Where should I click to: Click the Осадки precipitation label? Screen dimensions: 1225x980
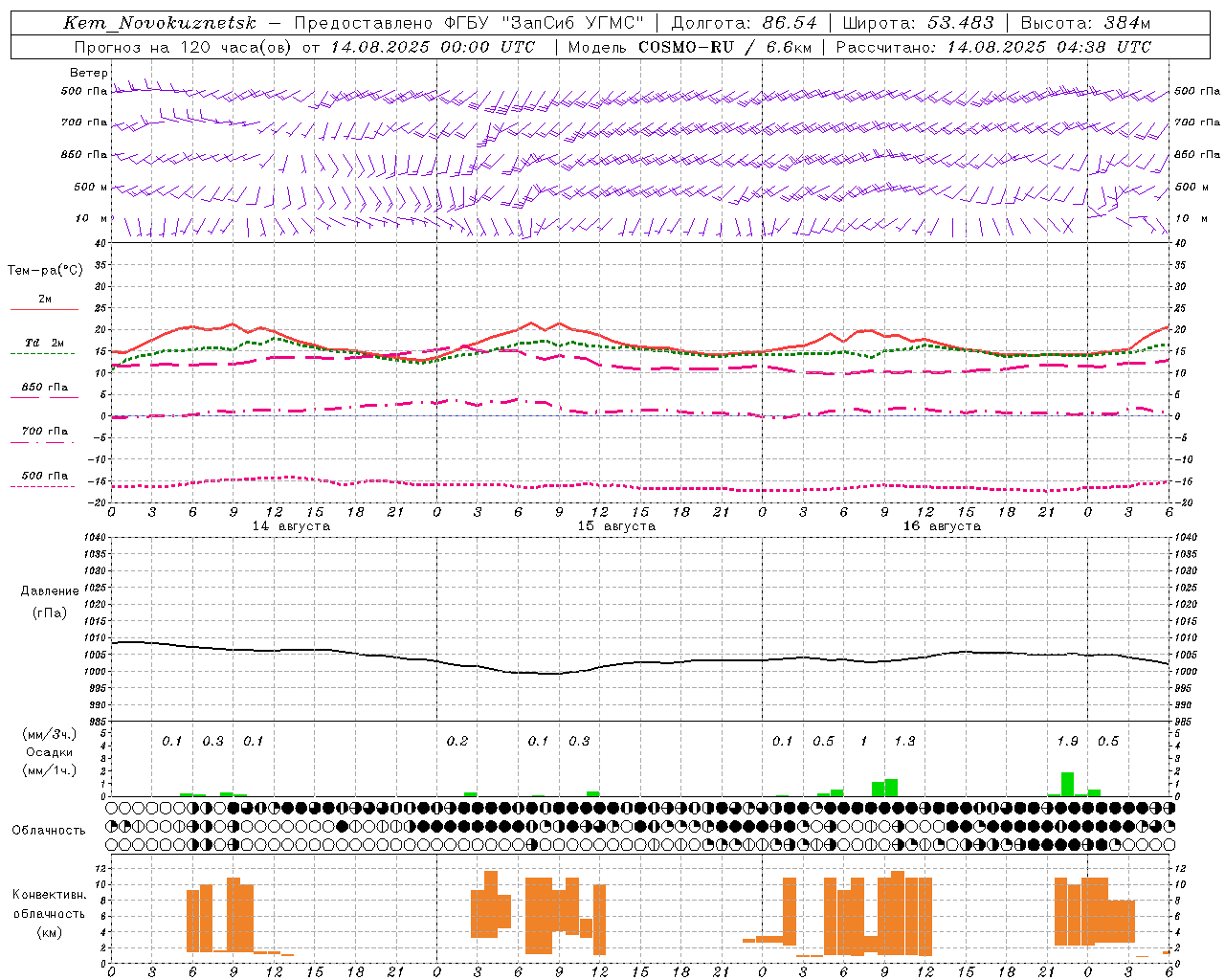pyautogui.click(x=50, y=752)
